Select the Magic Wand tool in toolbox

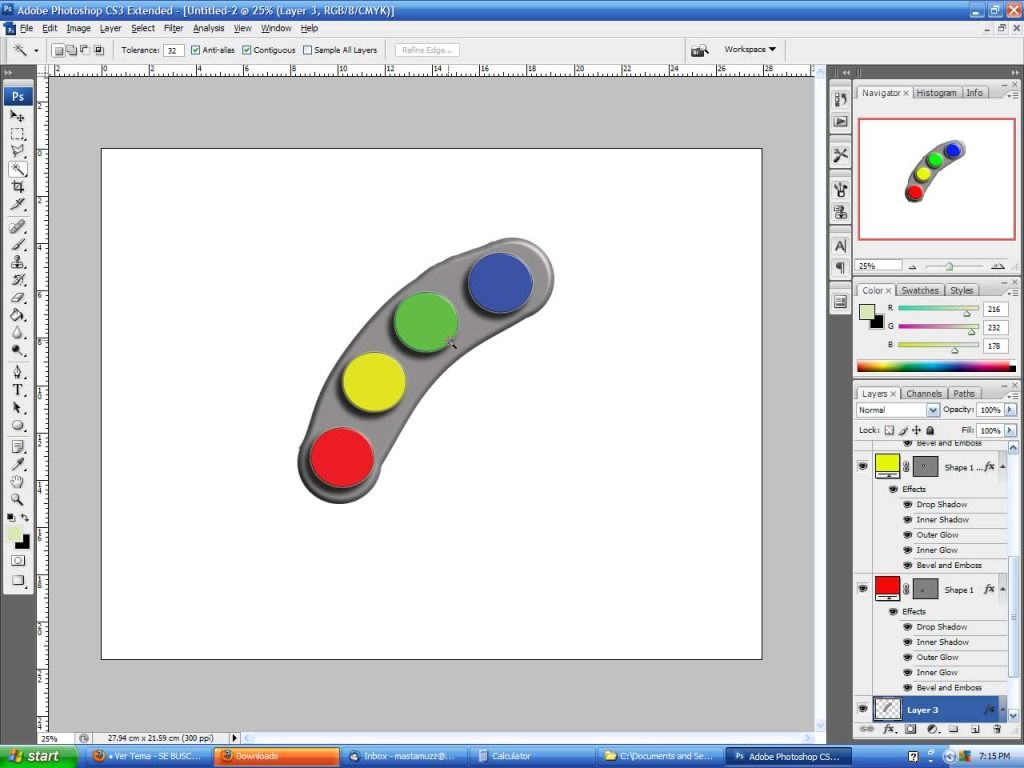18,169
